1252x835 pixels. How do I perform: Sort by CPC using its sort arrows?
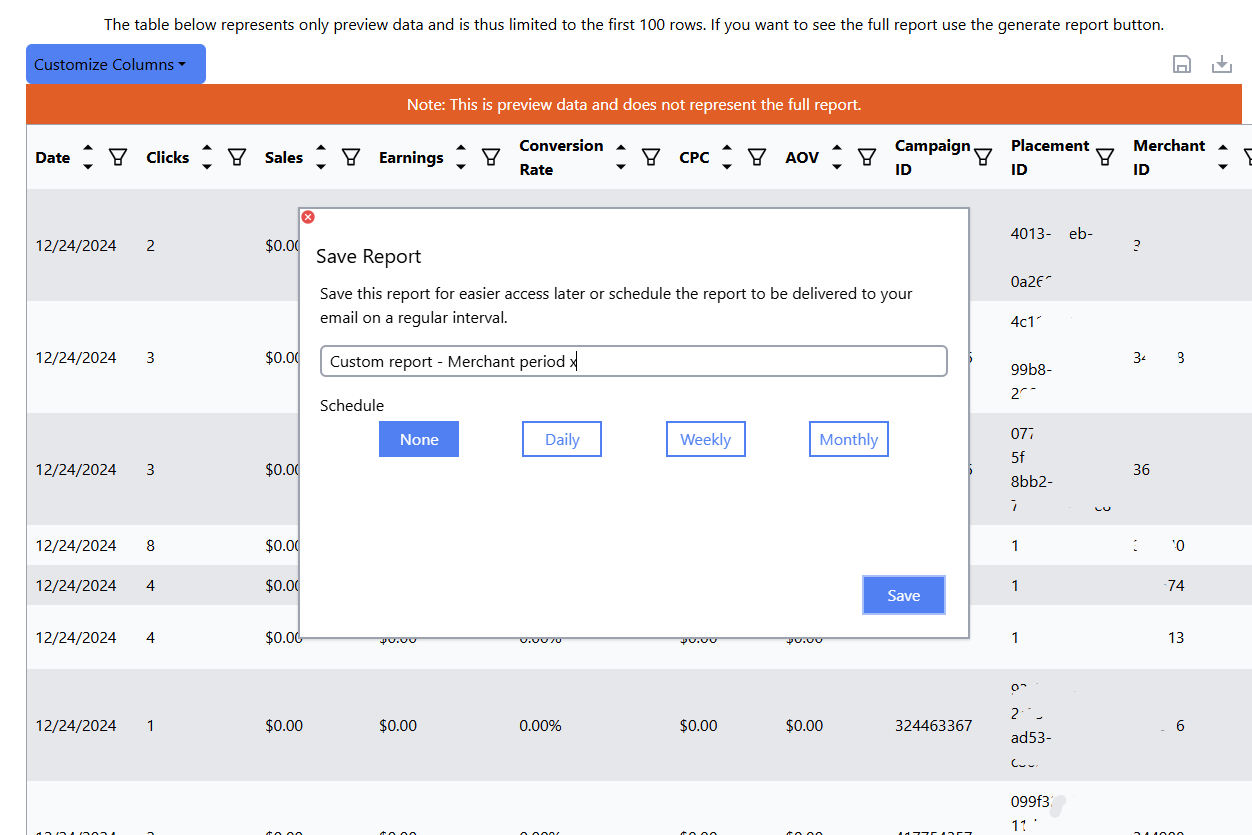[x=727, y=157]
